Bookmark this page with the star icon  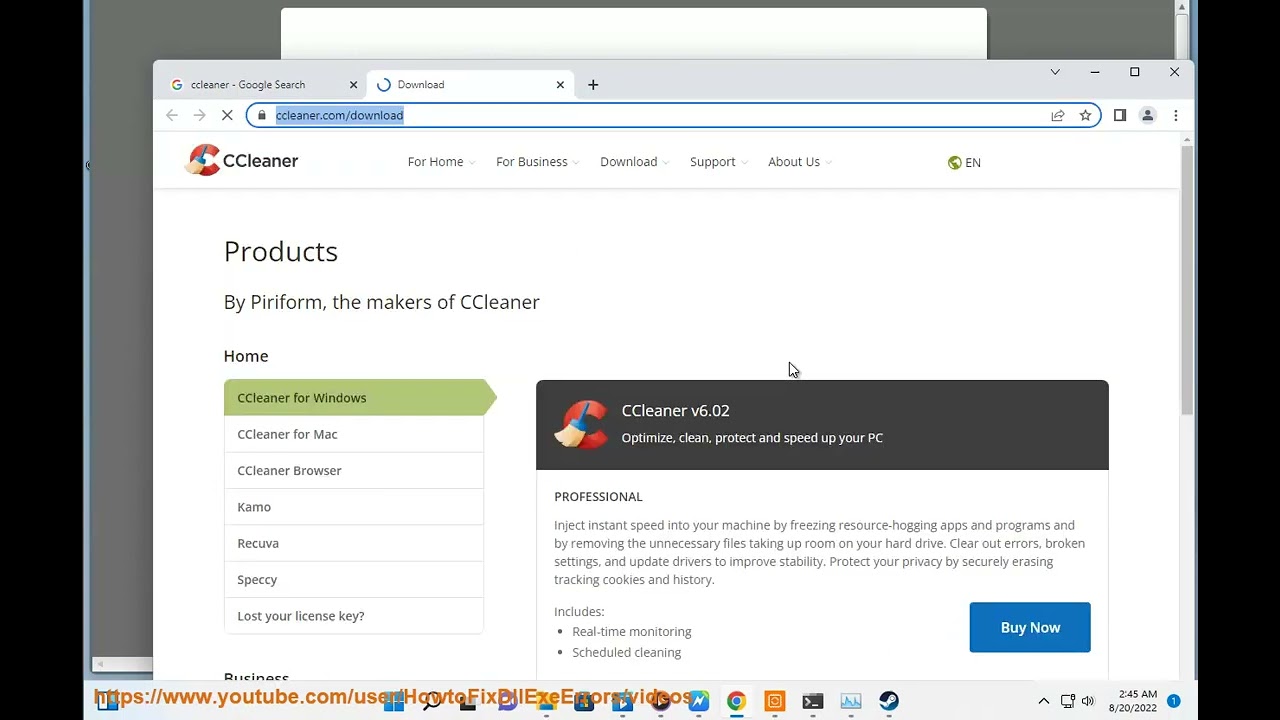(1085, 115)
